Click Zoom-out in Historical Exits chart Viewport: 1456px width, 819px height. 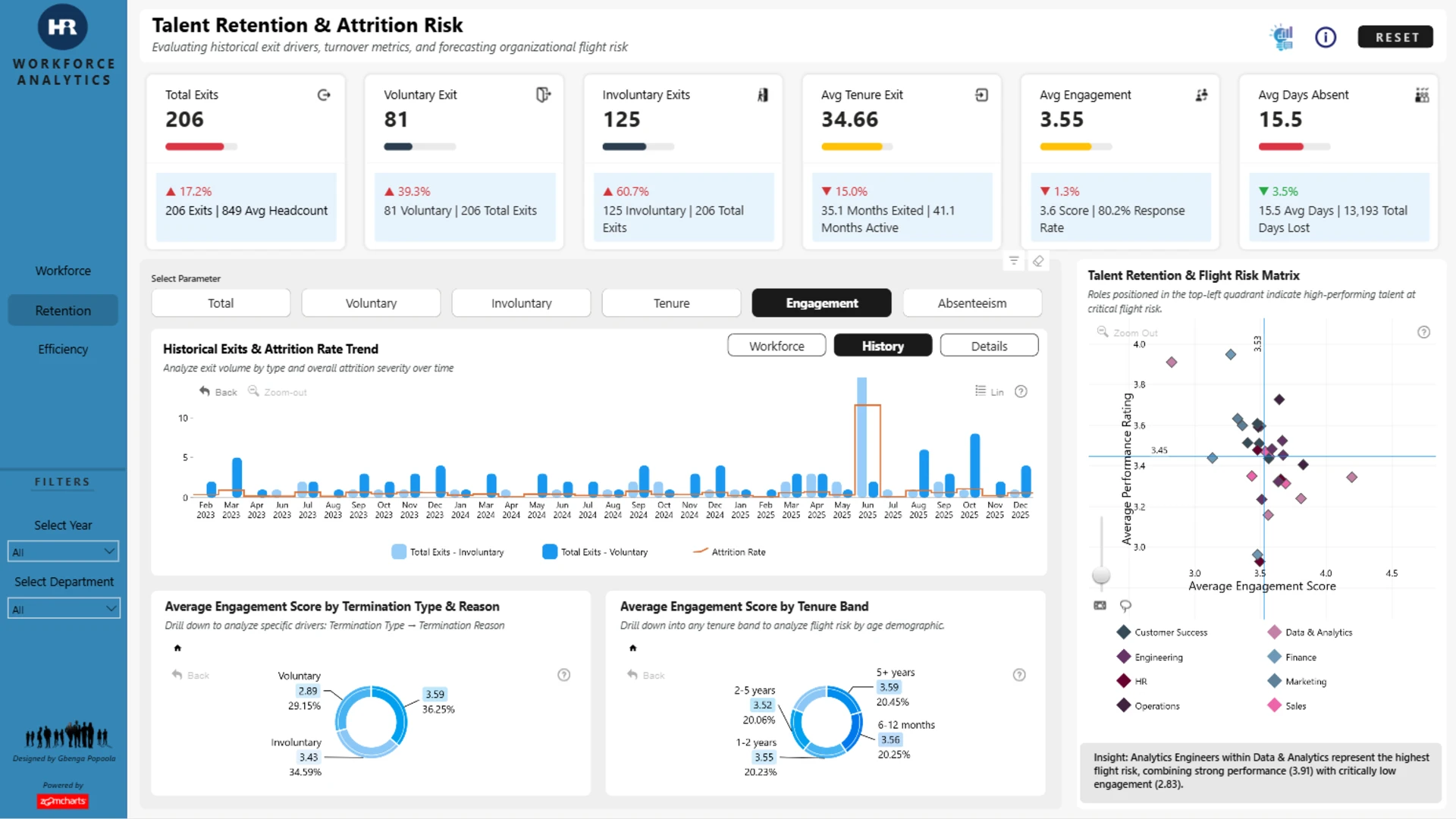tap(278, 392)
